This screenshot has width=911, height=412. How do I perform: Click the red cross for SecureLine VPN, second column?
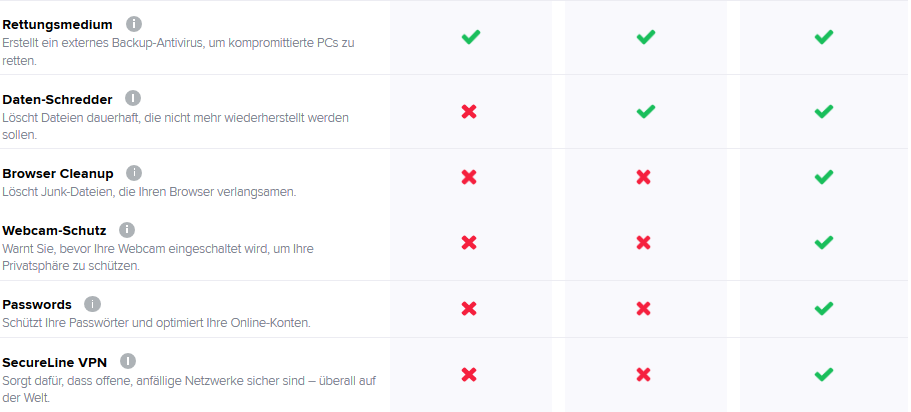(x=644, y=375)
